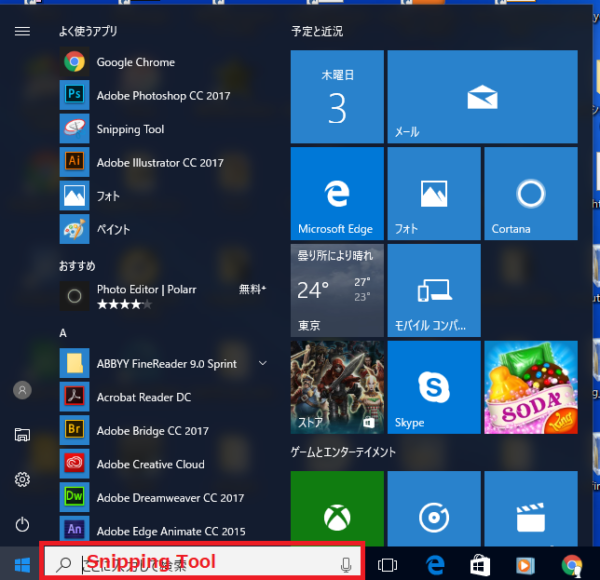Image resolution: width=600 pixels, height=580 pixels.
Task: Focus the taskbar search box
Action: tap(202, 561)
